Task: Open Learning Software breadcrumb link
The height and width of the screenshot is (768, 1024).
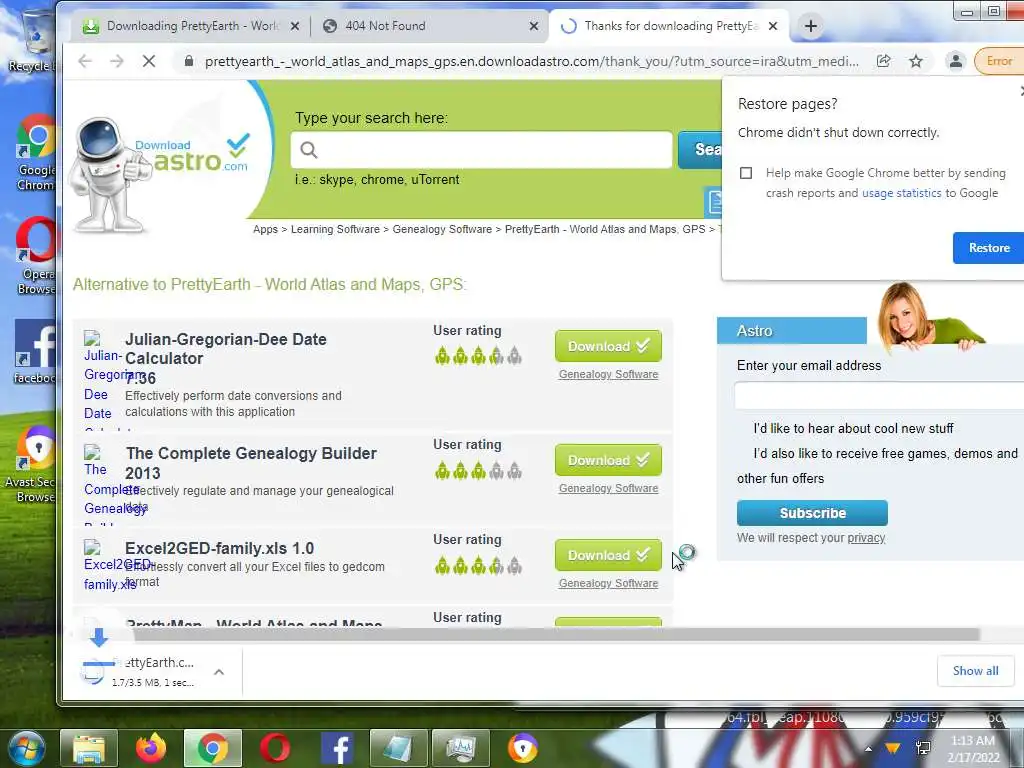Action: click(335, 229)
